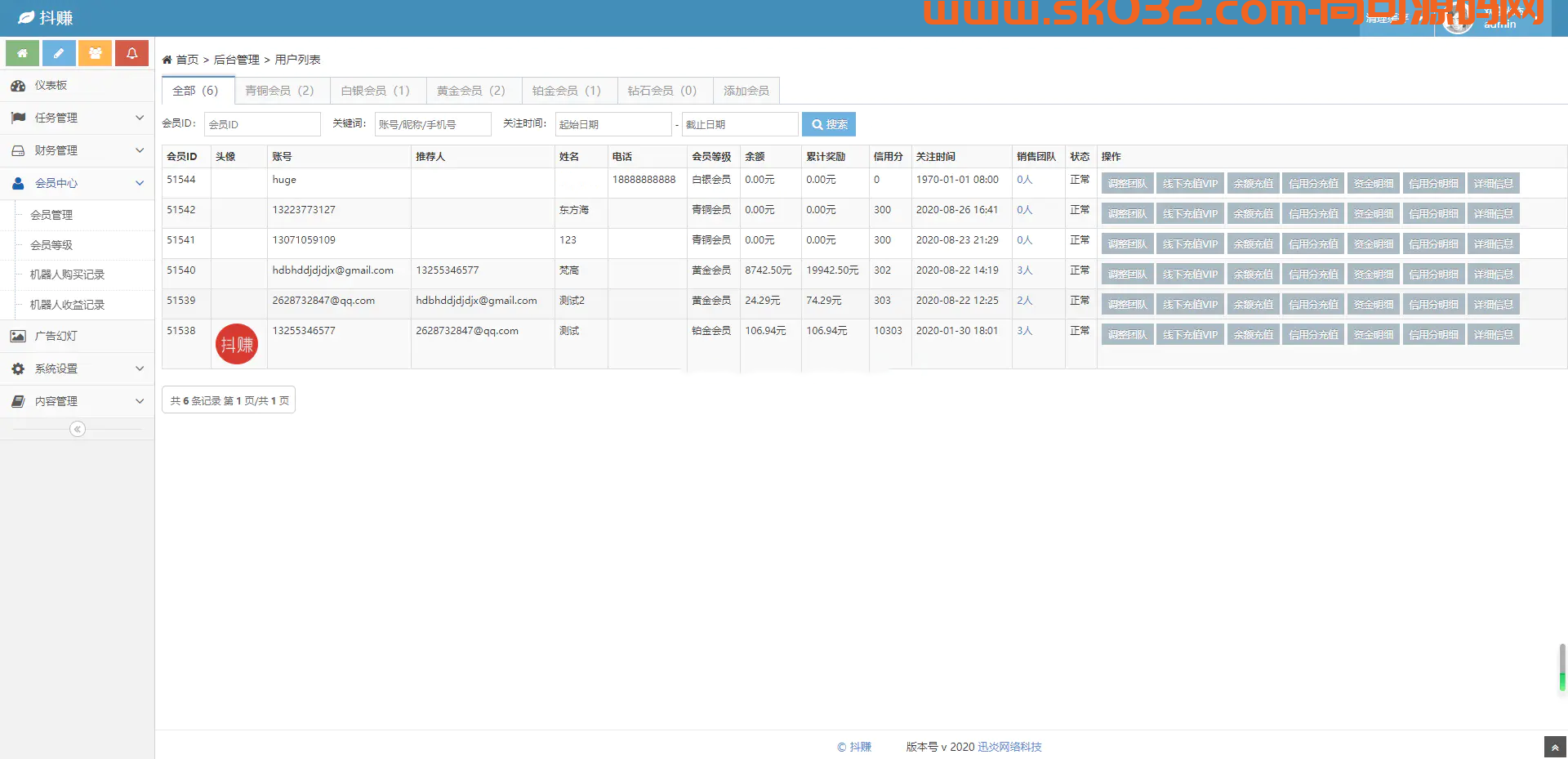Open 仪表板 dashboard in sidebar
Image resolution: width=1568 pixels, height=759 pixels.
[x=77, y=85]
